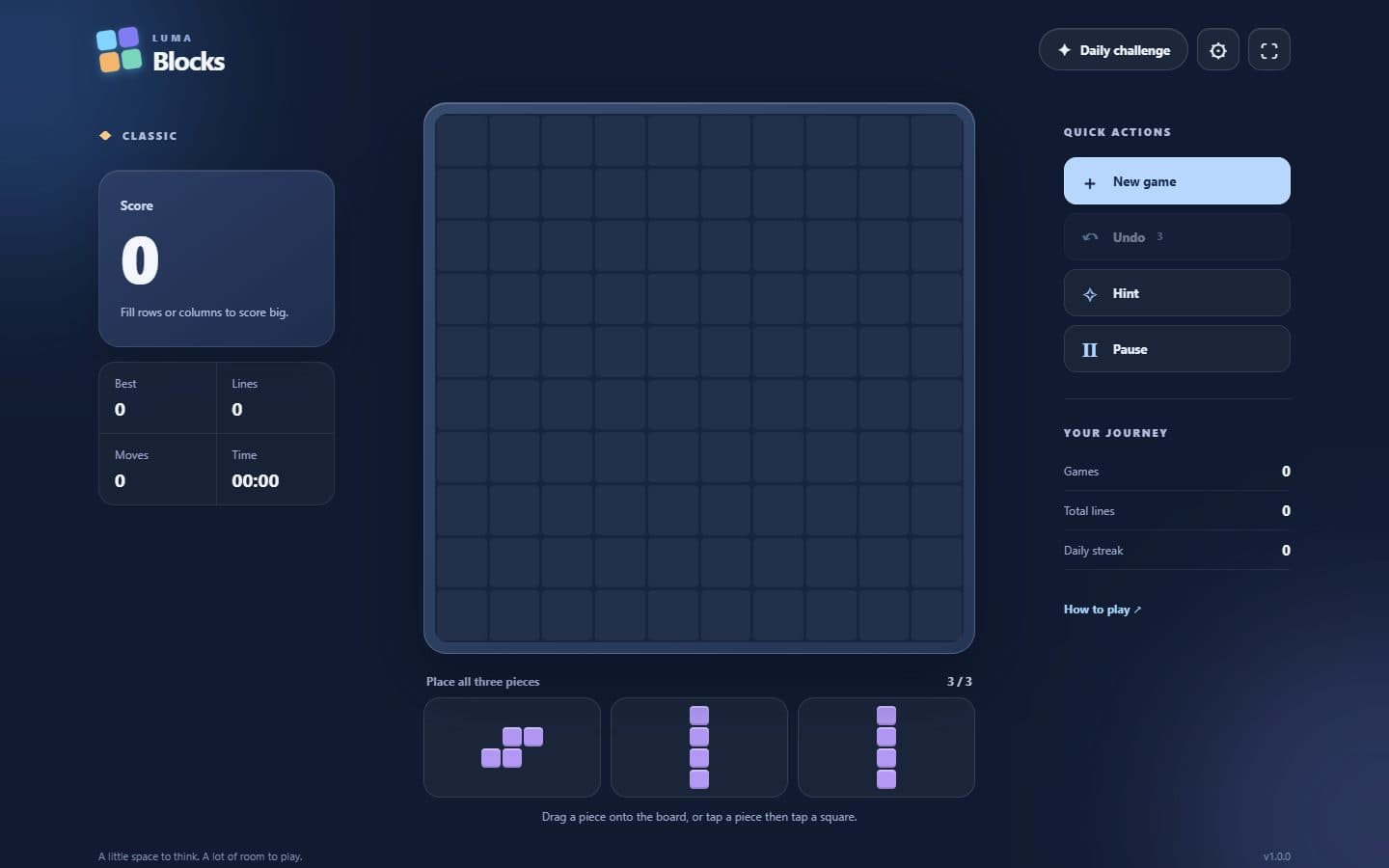The height and width of the screenshot is (868, 1389).
Task: Start a New game
Action: [1177, 181]
